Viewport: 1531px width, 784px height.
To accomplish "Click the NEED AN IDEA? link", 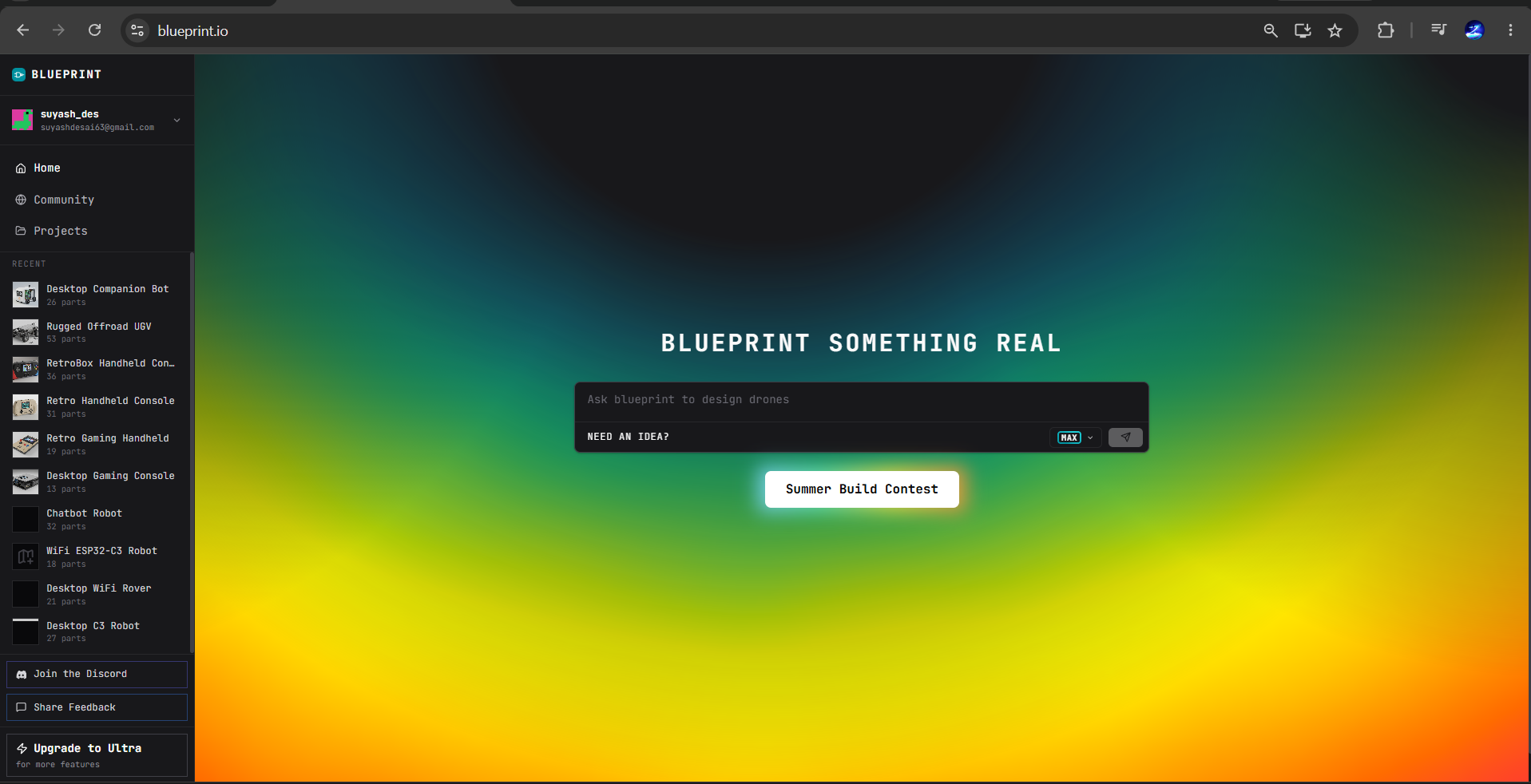I will [628, 437].
